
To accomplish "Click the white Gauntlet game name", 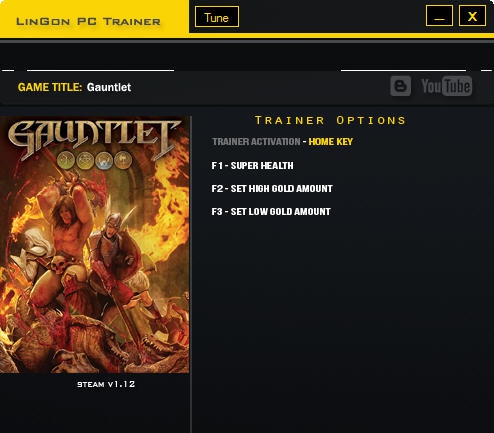I will [x=109, y=87].
